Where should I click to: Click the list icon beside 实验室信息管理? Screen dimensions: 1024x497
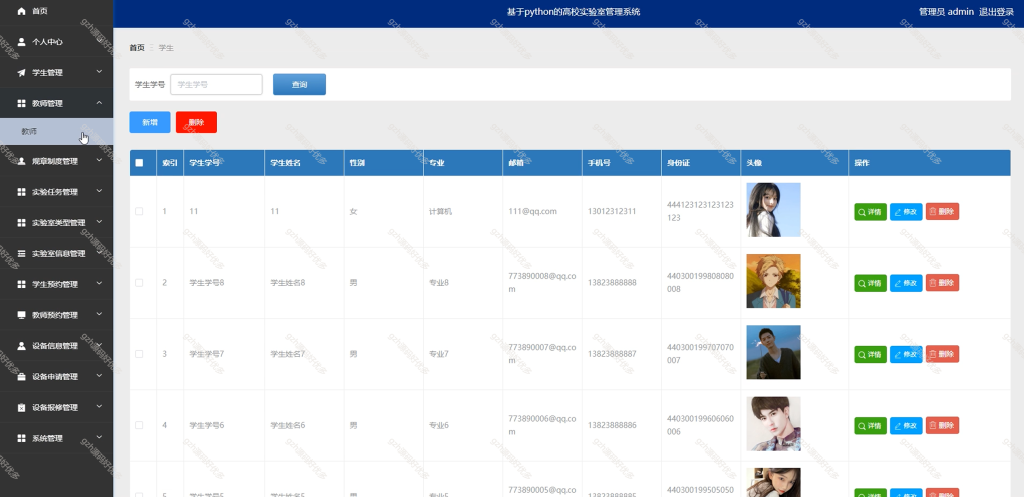point(21,253)
